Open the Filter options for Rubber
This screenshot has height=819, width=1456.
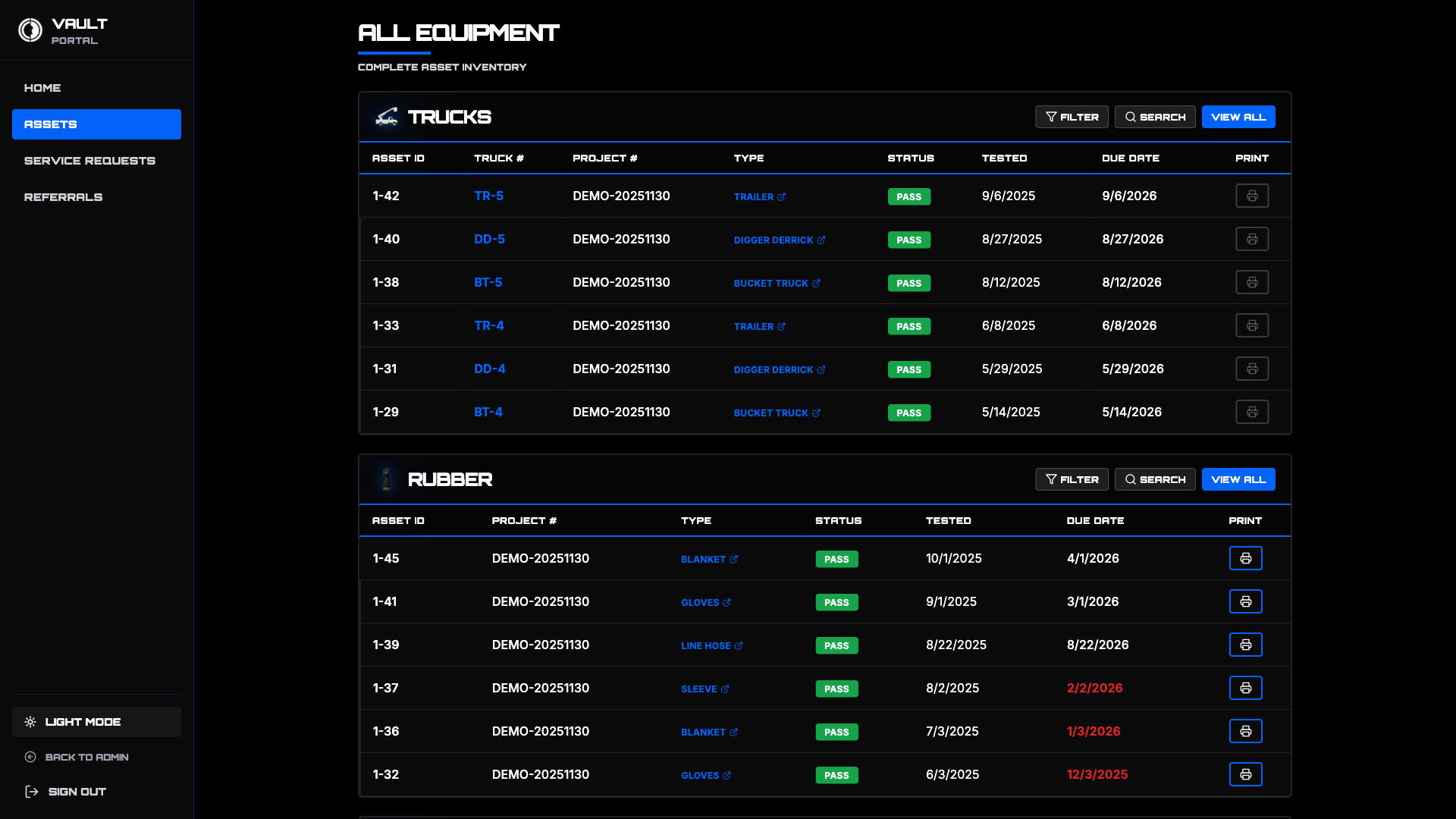(1072, 479)
